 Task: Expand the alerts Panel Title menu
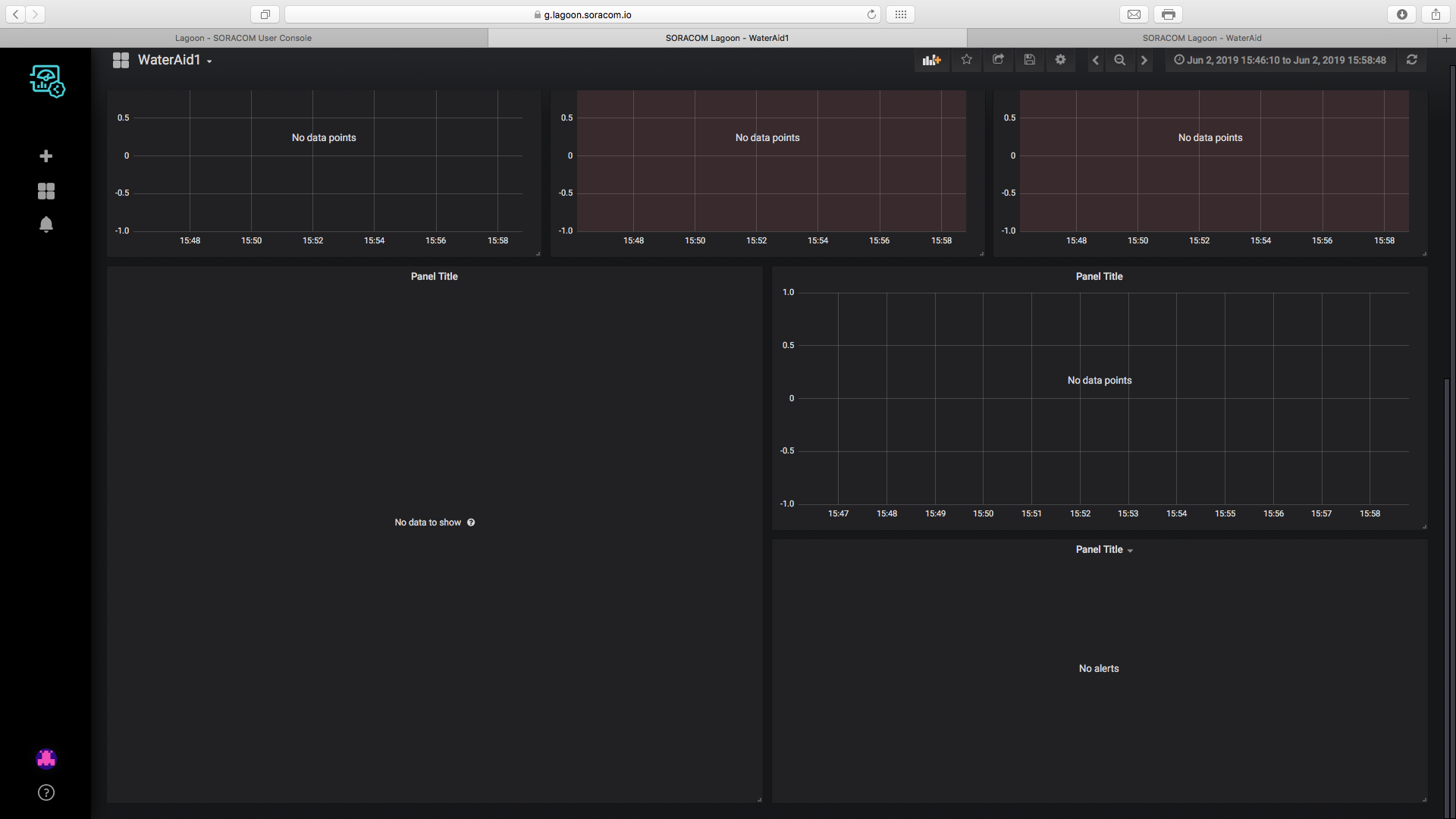(x=1103, y=550)
